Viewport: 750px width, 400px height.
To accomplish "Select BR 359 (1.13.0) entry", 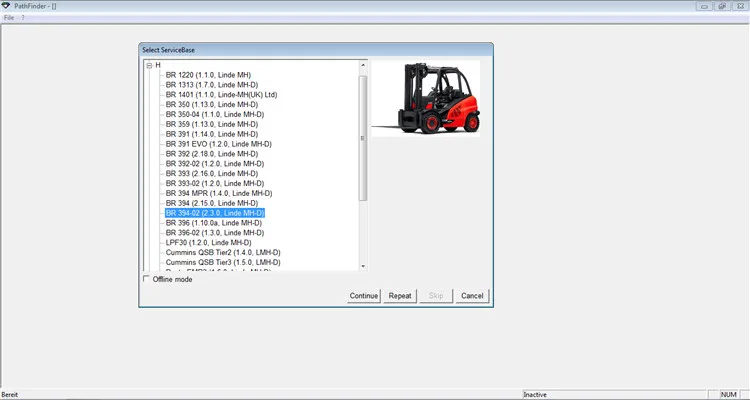I will point(212,124).
